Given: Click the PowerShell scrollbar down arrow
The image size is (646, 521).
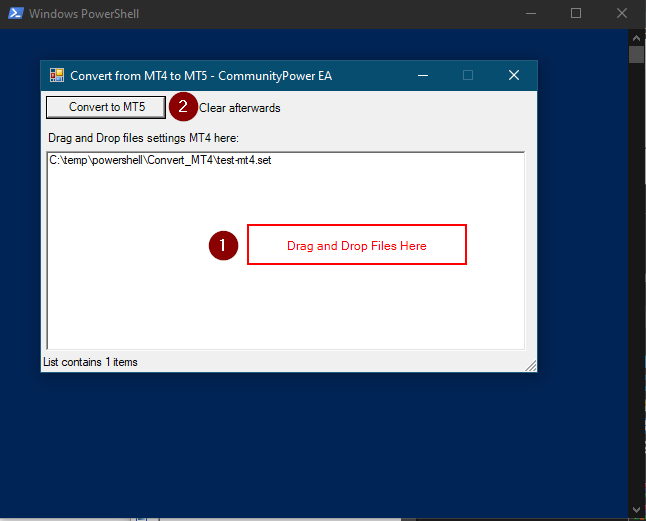Looking at the screenshot, I should coord(637,510).
